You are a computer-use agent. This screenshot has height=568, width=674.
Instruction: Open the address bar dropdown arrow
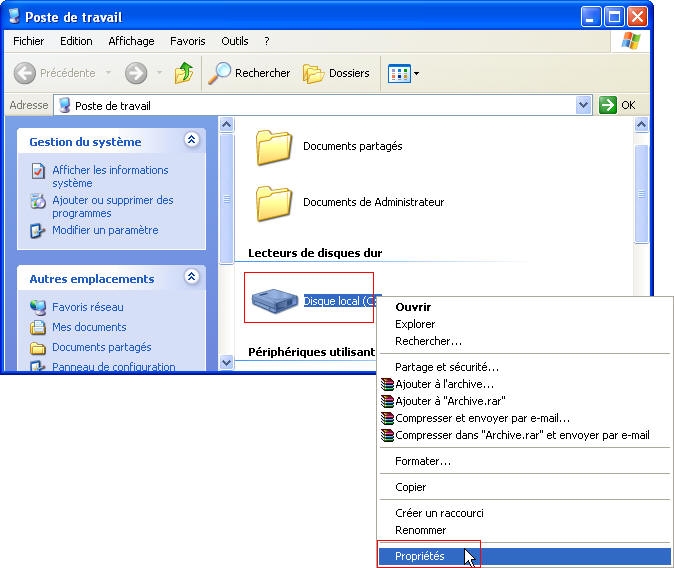(583, 105)
